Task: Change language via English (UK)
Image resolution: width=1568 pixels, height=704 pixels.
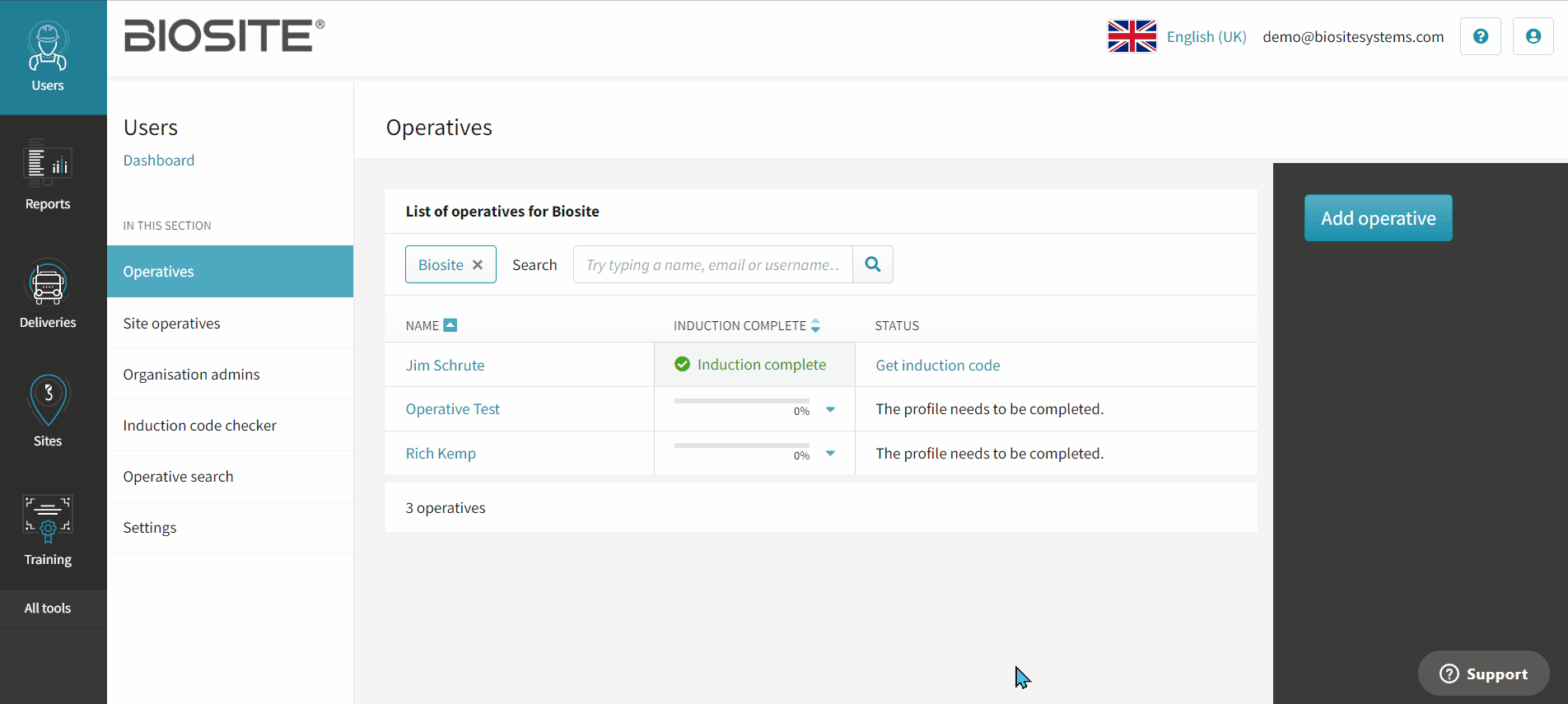Action: click(x=1206, y=37)
